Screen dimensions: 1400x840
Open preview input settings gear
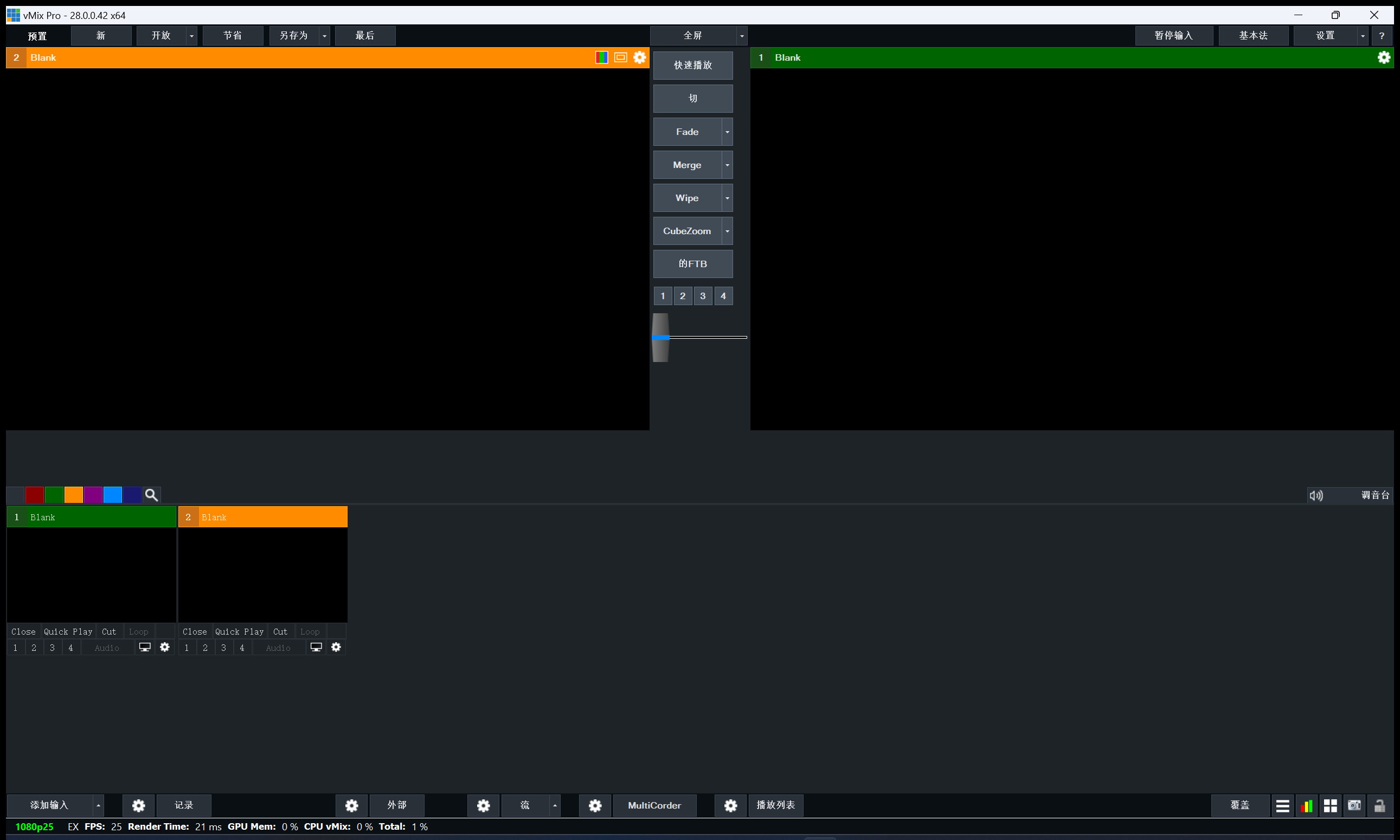pyautogui.click(x=639, y=58)
